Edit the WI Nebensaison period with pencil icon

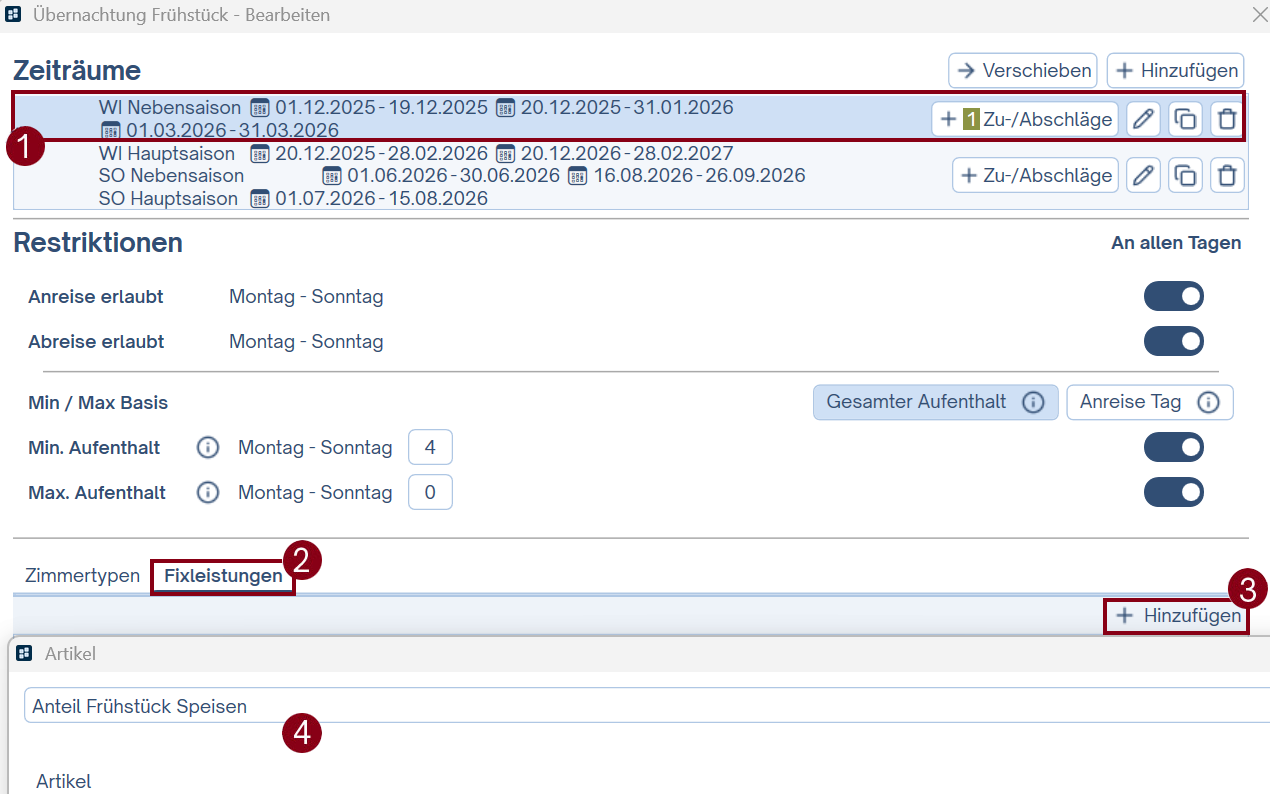coord(1143,120)
